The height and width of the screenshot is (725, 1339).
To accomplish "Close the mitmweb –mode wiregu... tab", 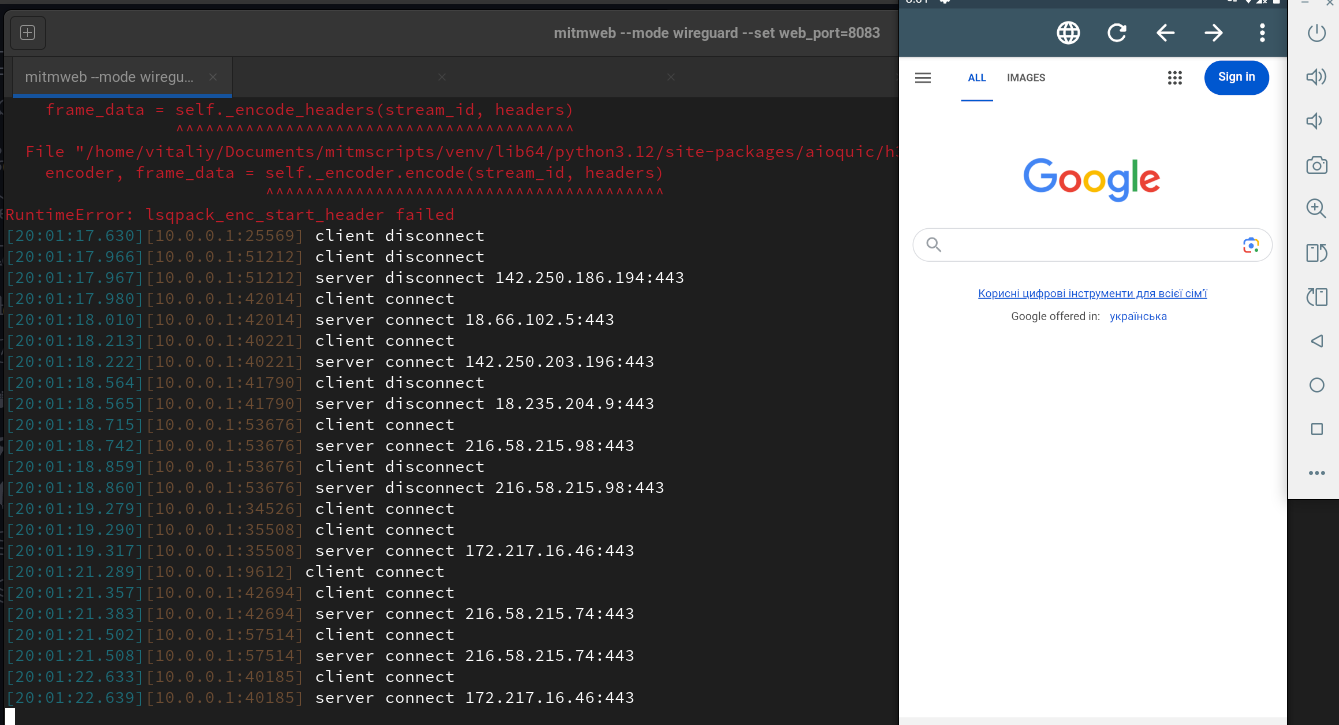I will point(213,77).
